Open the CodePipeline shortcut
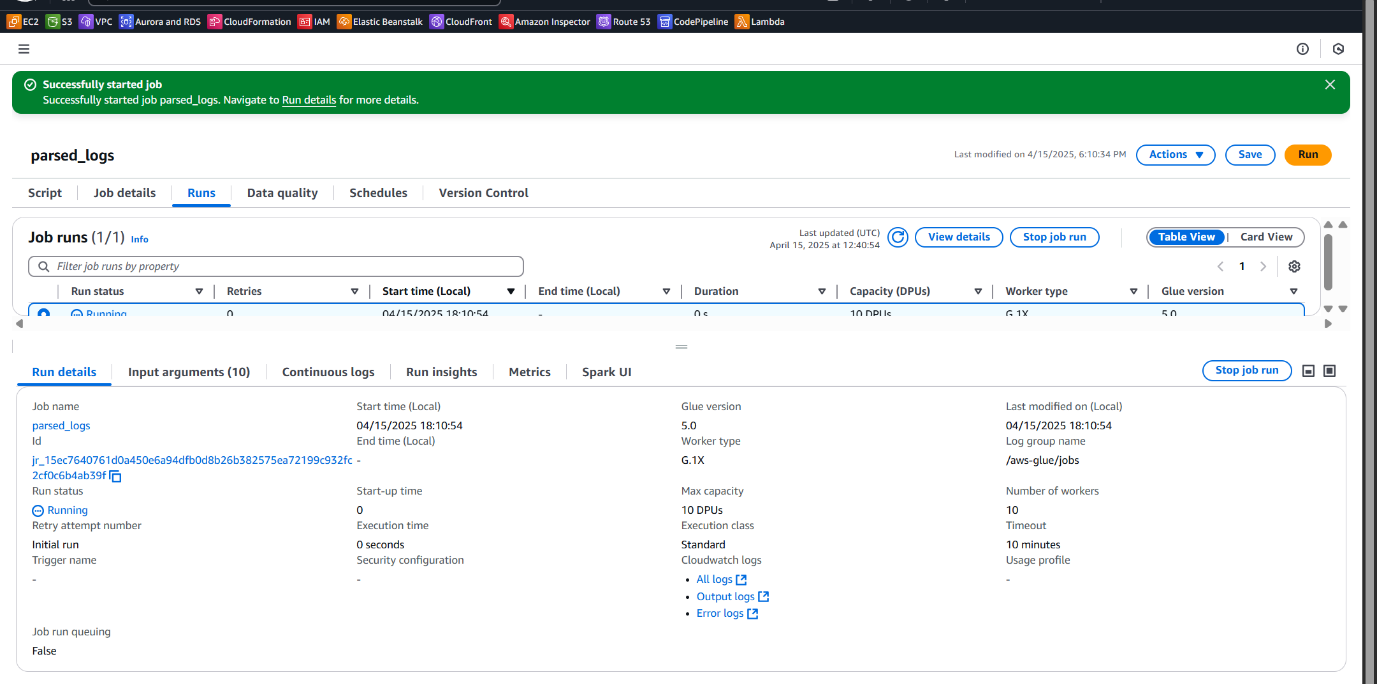The height and width of the screenshot is (684, 1377). (x=693, y=21)
